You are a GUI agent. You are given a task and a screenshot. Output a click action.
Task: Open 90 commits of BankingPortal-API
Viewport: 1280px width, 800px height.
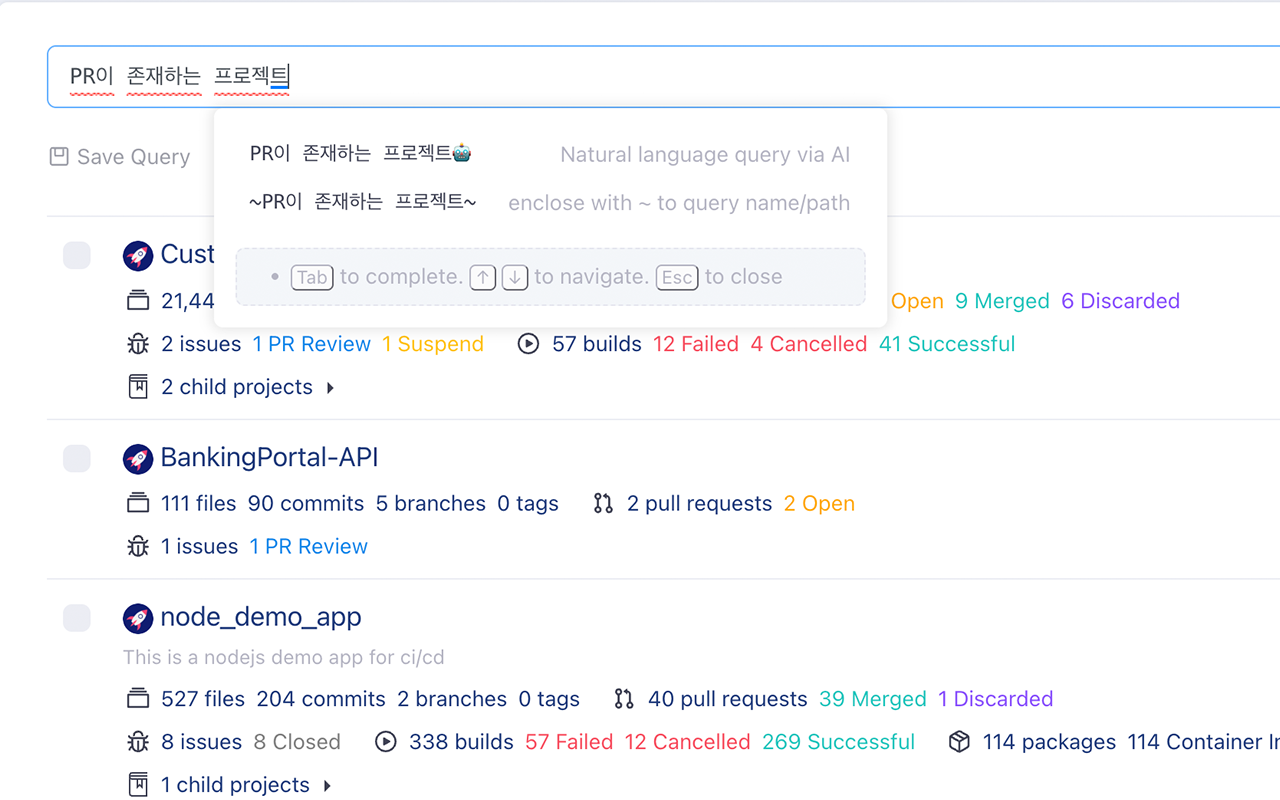[x=306, y=503]
